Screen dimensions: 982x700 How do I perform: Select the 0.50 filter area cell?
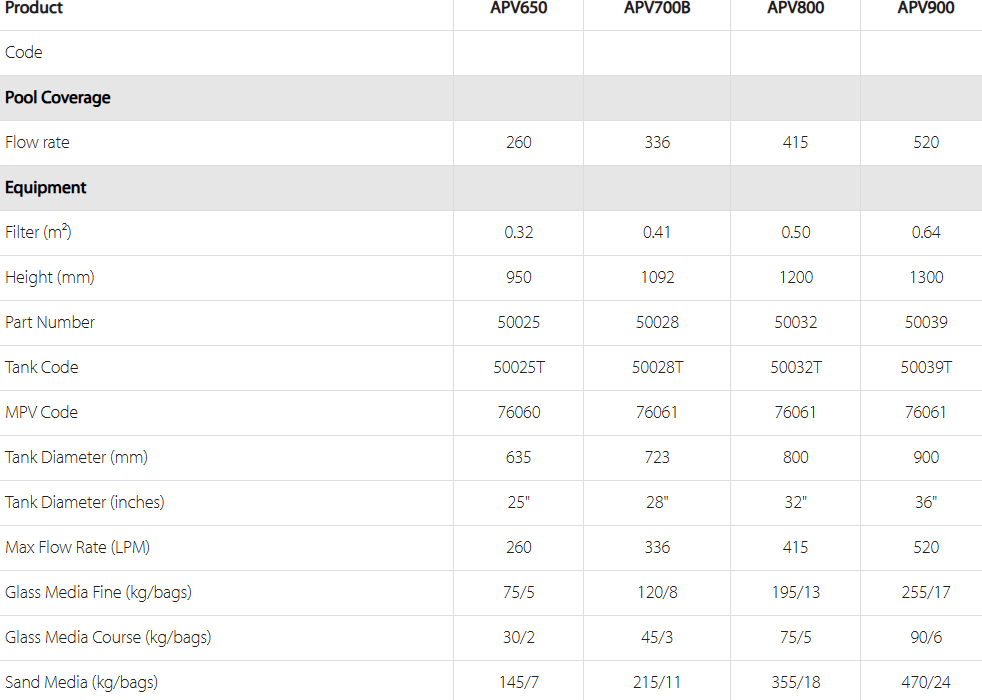click(795, 232)
